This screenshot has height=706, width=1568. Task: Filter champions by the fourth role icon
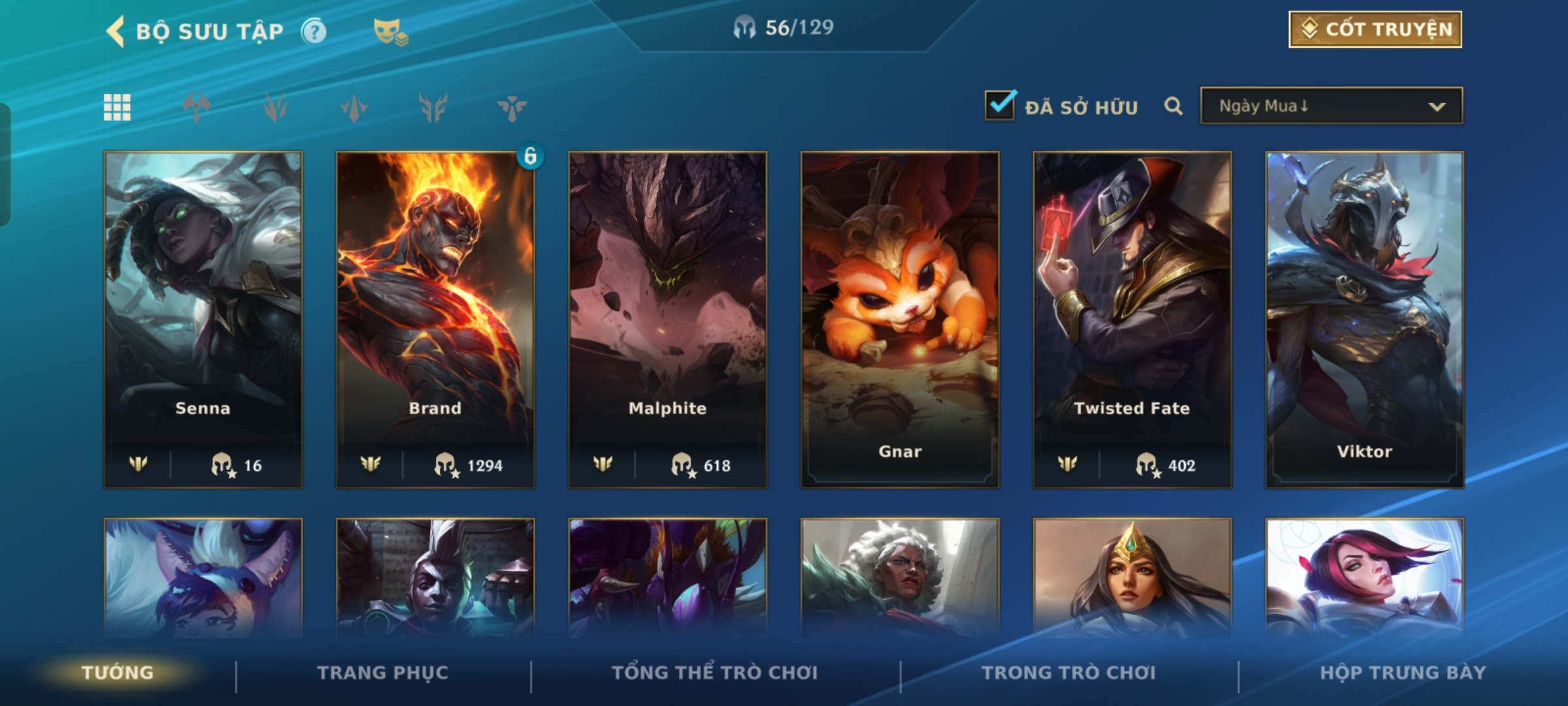433,107
